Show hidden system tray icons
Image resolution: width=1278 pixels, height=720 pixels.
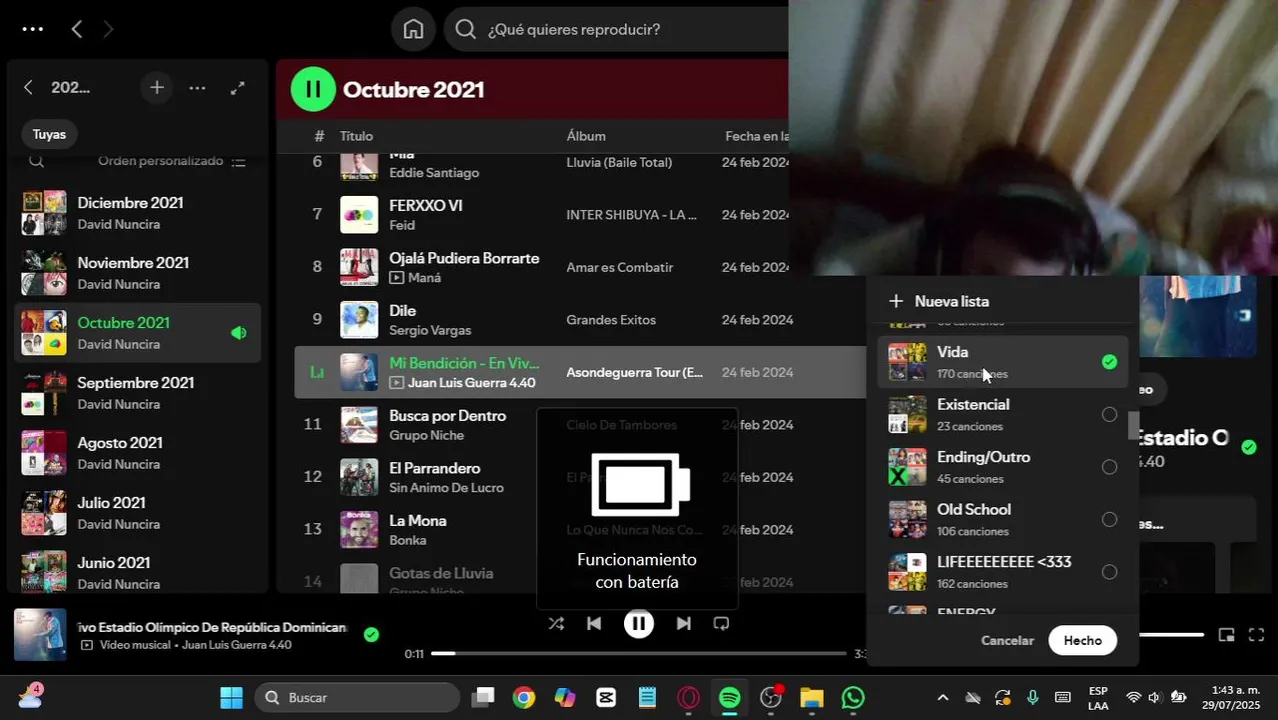pyautogui.click(x=942, y=697)
